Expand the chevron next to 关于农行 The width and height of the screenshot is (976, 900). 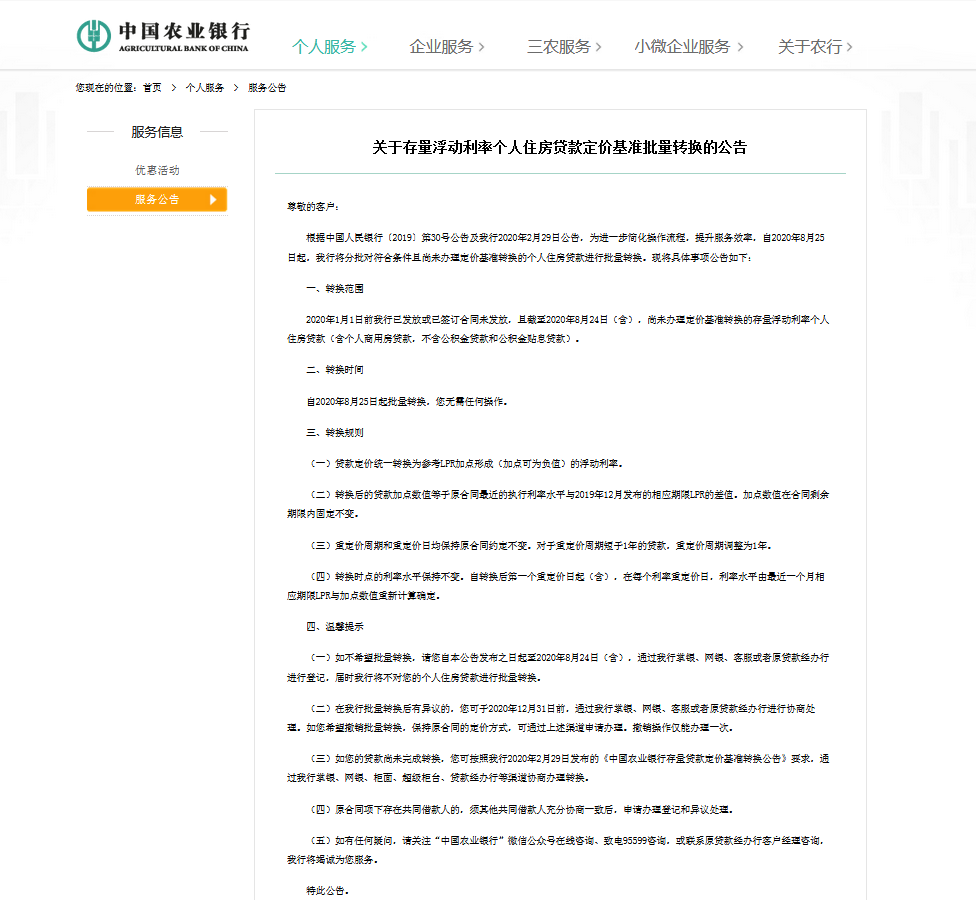pyautogui.click(x=849, y=45)
